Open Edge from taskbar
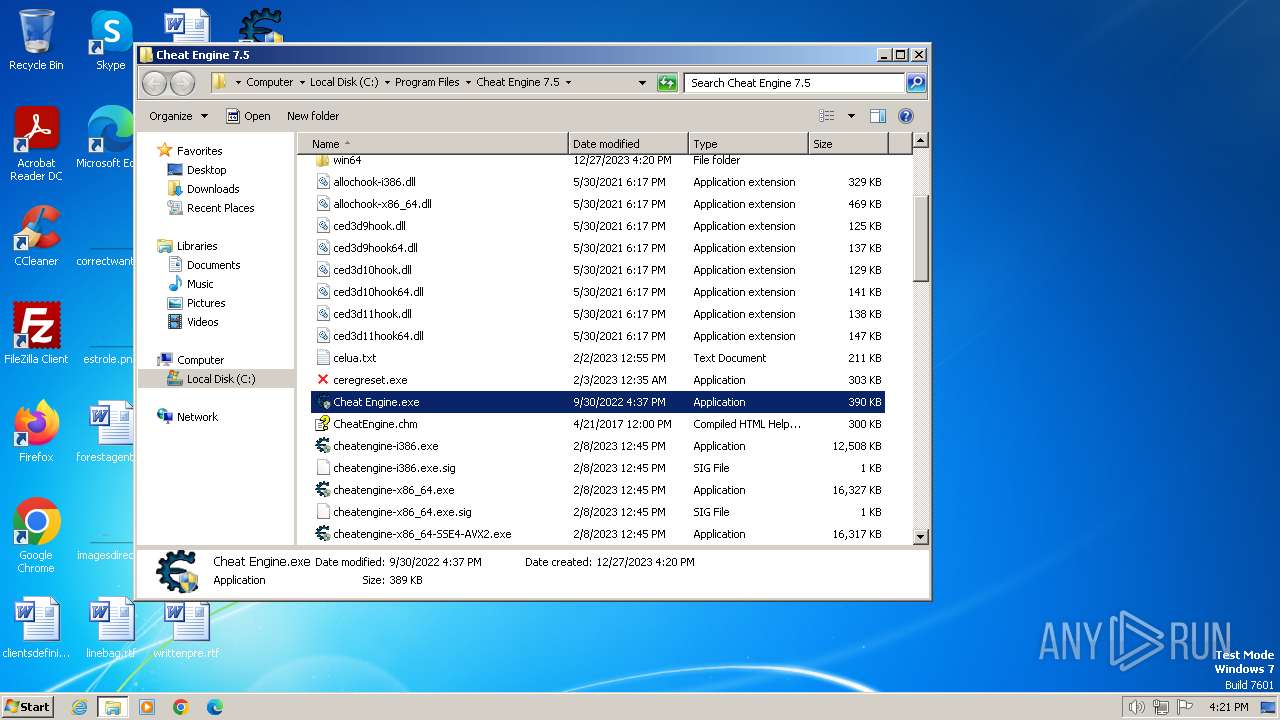The image size is (1280, 720). pyautogui.click(x=214, y=707)
